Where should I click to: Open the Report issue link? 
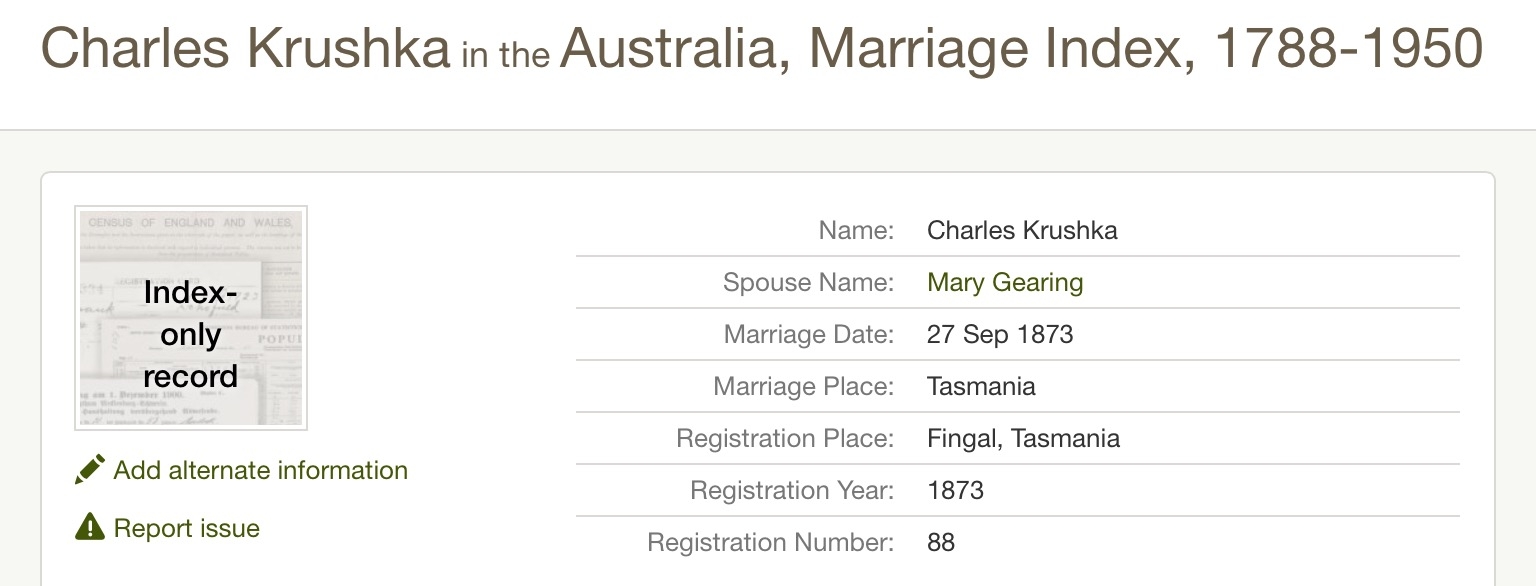[187, 528]
